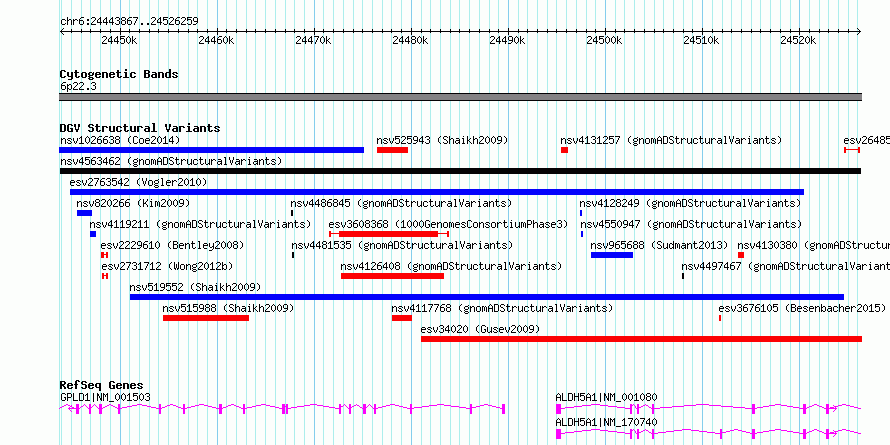Click the nsv4126408 gnomAD red bar
Image resolution: width=890 pixels, height=445 pixels.
coord(392,276)
